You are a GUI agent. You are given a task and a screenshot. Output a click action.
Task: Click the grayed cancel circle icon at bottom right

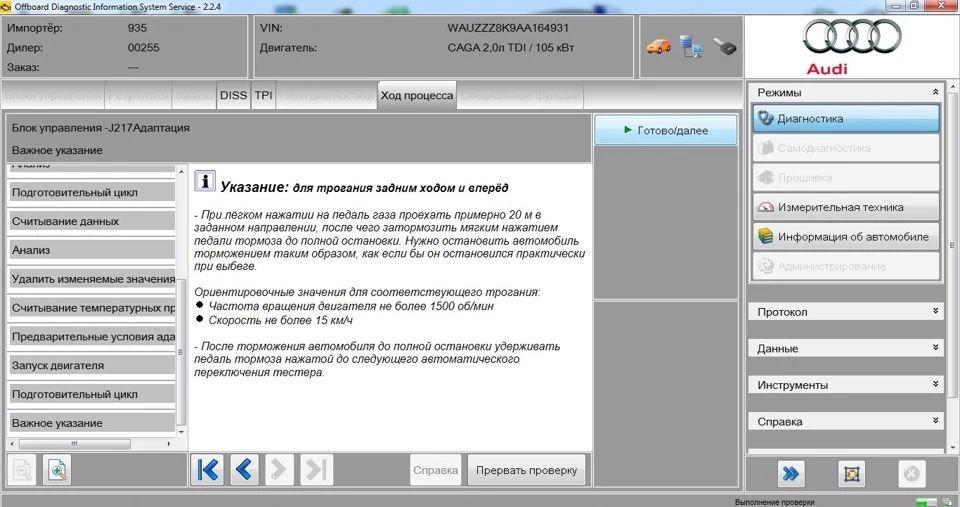(x=911, y=473)
